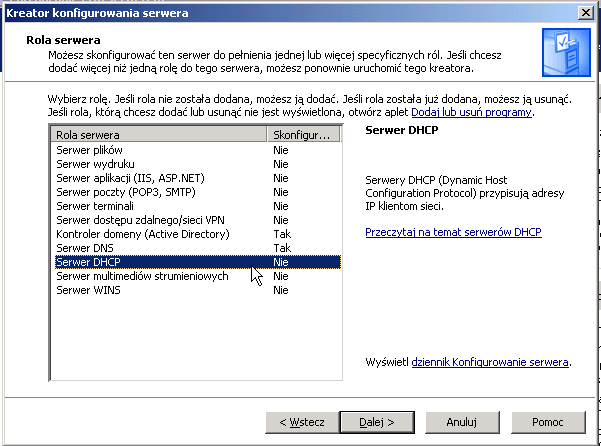The image size is (601, 446).
Task: Open Dodaj lub usuń programy link
Action: click(471, 112)
